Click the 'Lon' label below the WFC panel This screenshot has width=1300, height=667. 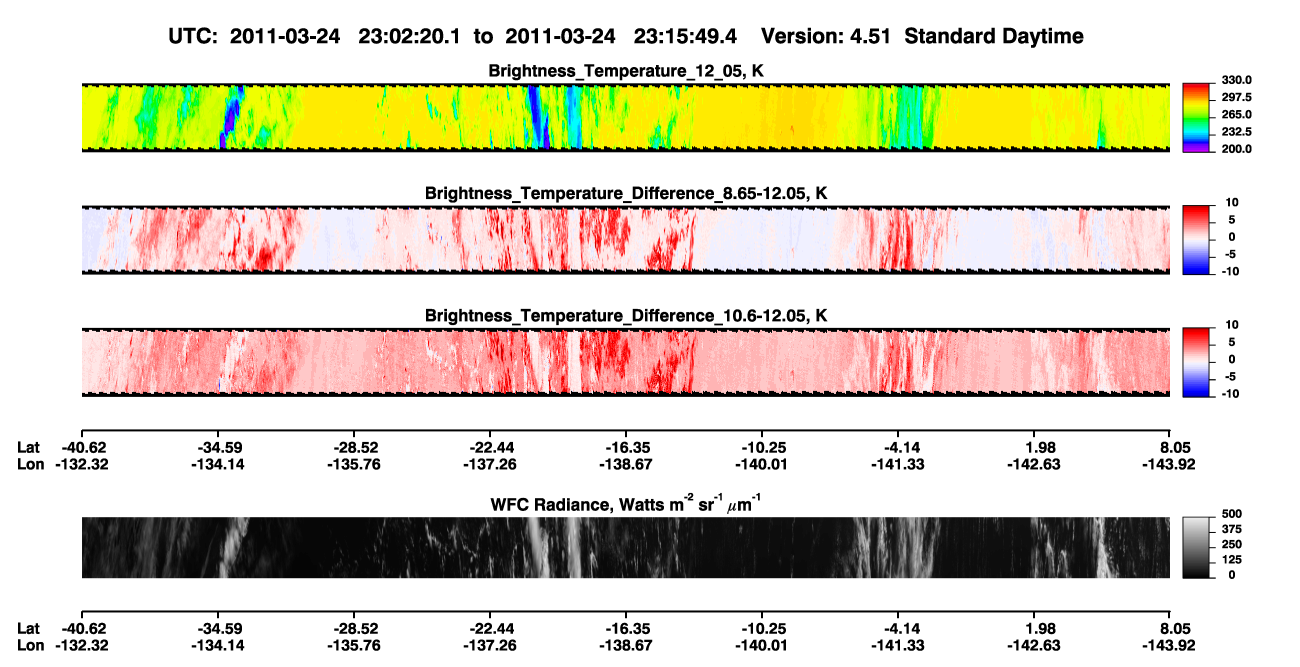pos(30,644)
